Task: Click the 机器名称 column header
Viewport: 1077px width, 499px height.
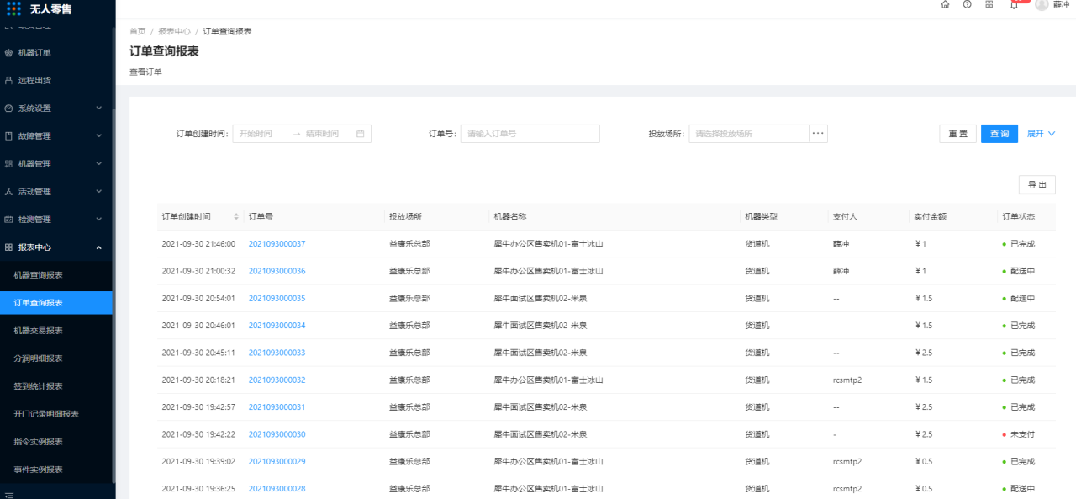Action: pos(510,217)
